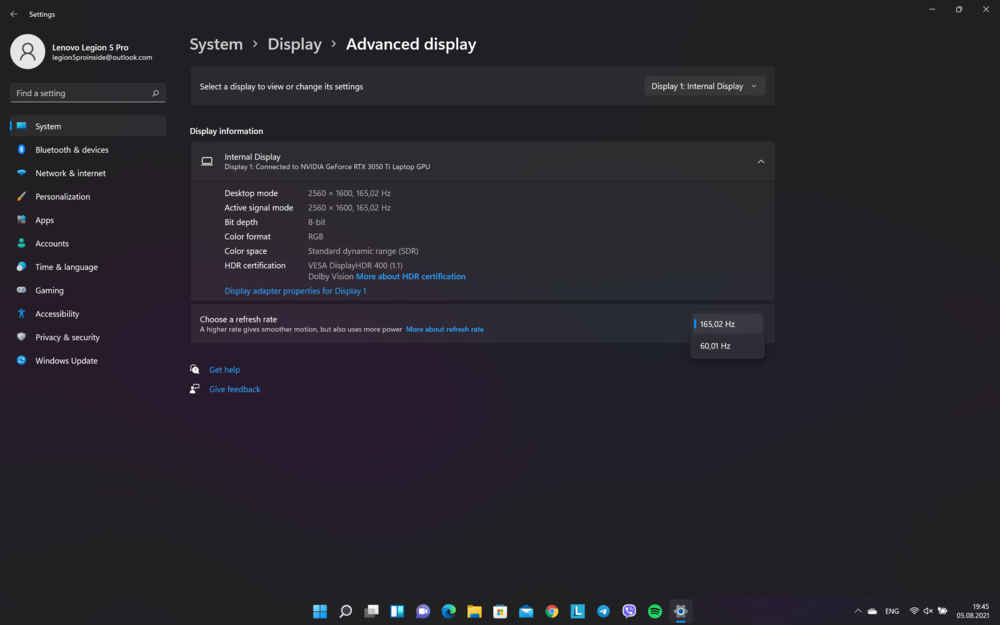
Task: Click the Display breadcrumb
Action: (x=295, y=44)
